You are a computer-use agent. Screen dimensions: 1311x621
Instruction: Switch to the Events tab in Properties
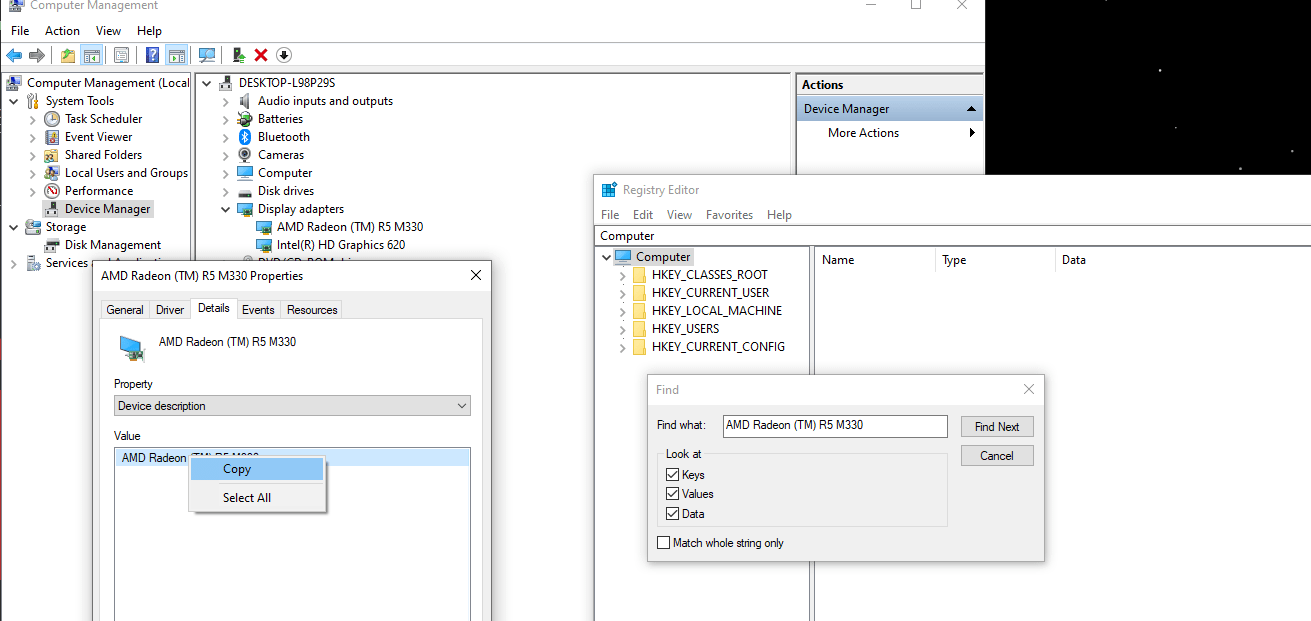pos(258,310)
